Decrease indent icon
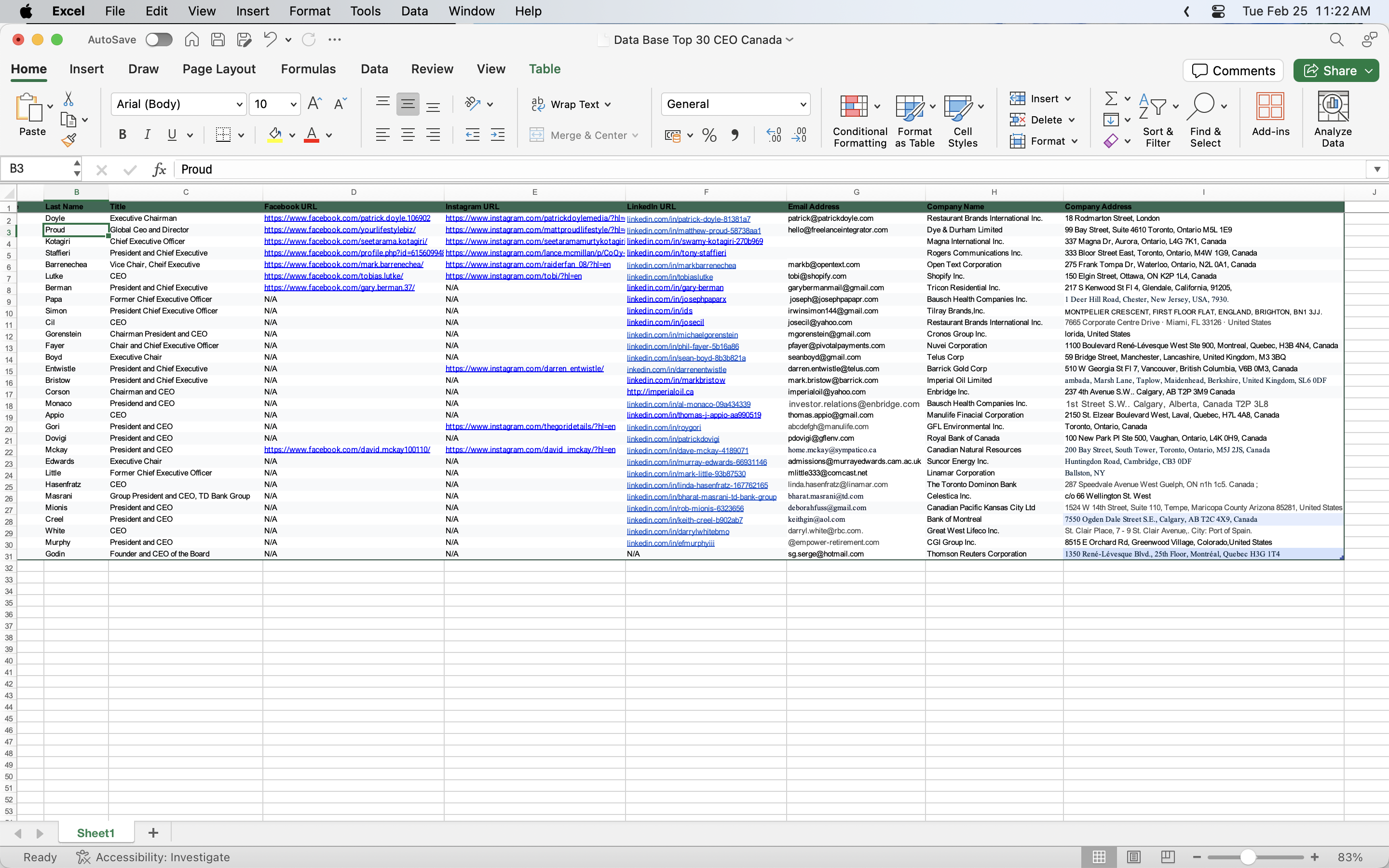The image size is (1389, 868). [x=472, y=135]
